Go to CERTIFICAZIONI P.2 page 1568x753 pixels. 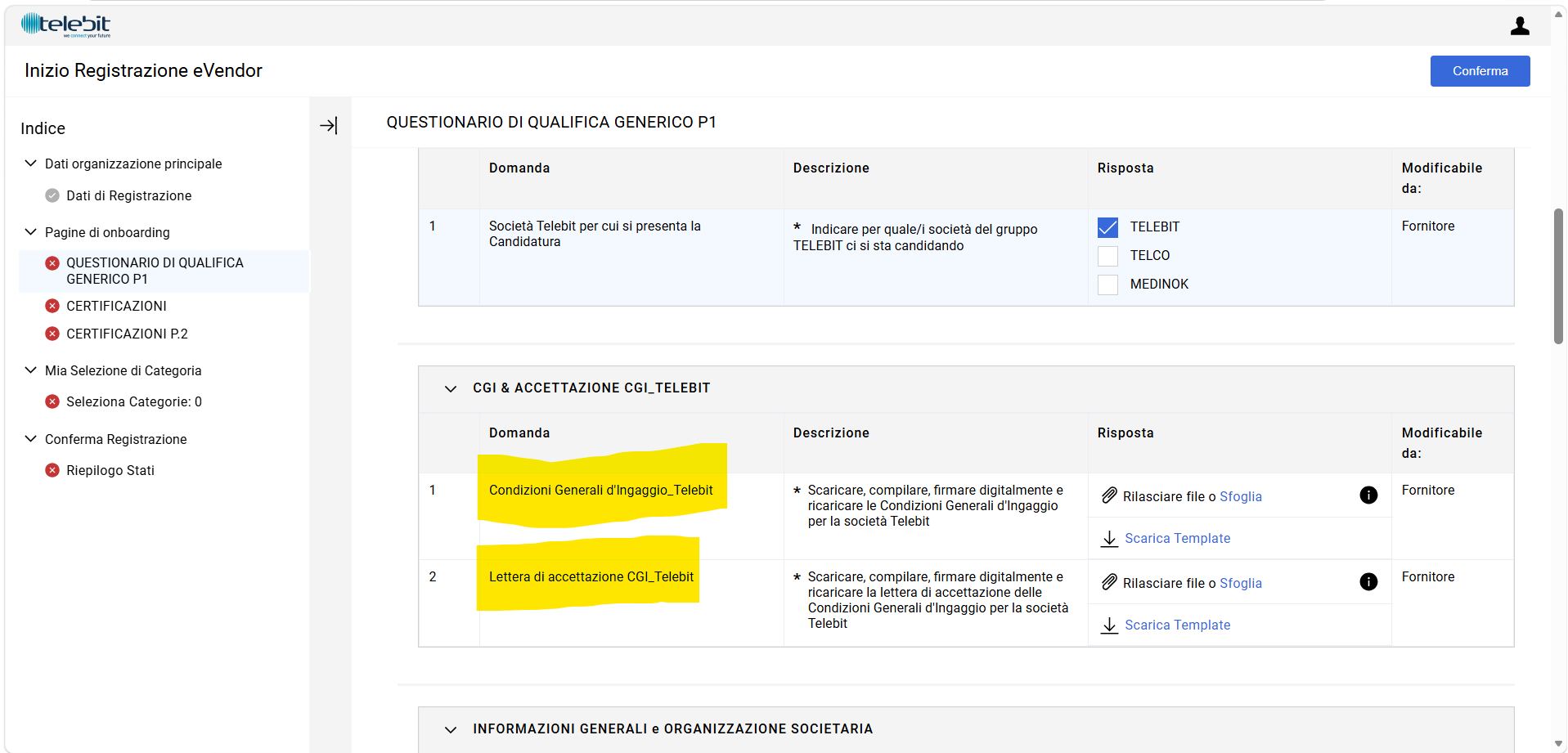127,334
